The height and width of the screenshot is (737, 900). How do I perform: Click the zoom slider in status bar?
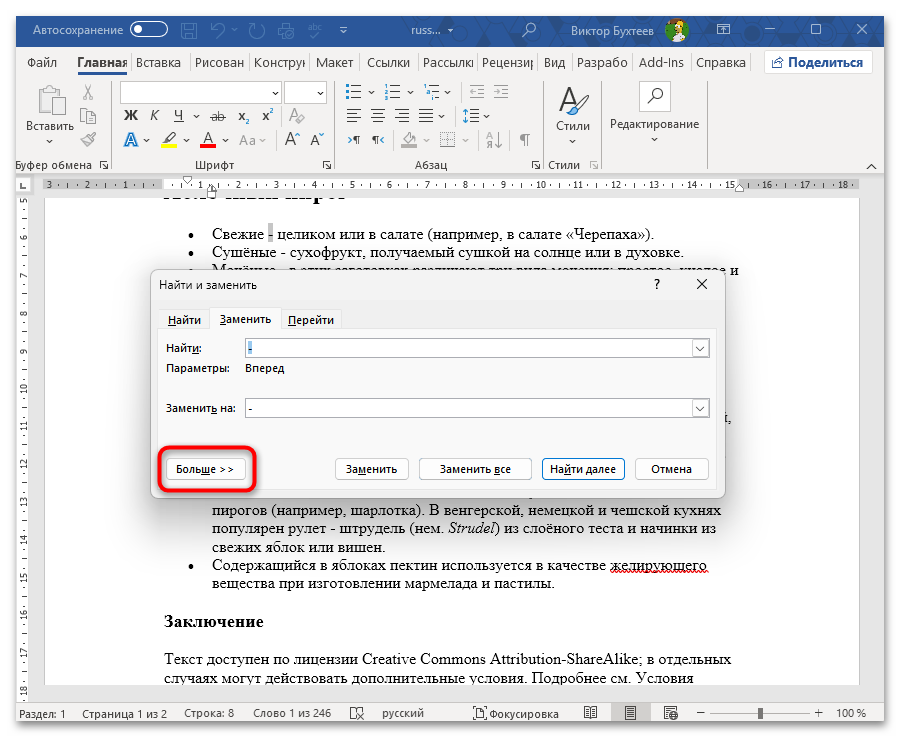(760, 713)
